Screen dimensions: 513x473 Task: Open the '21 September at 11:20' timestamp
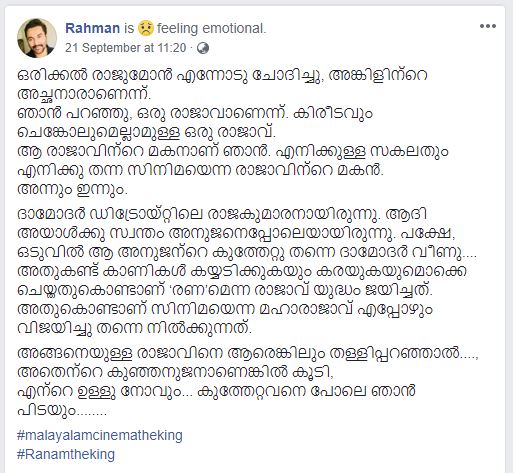(125, 48)
